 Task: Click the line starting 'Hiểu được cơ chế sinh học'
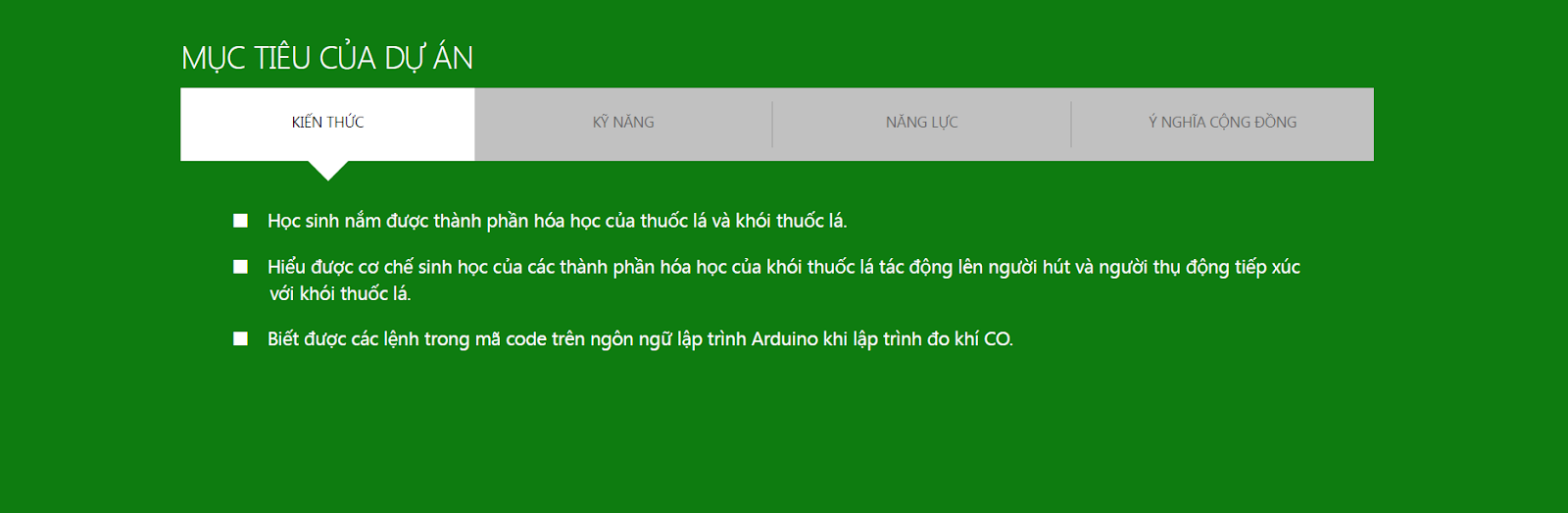click(784, 267)
